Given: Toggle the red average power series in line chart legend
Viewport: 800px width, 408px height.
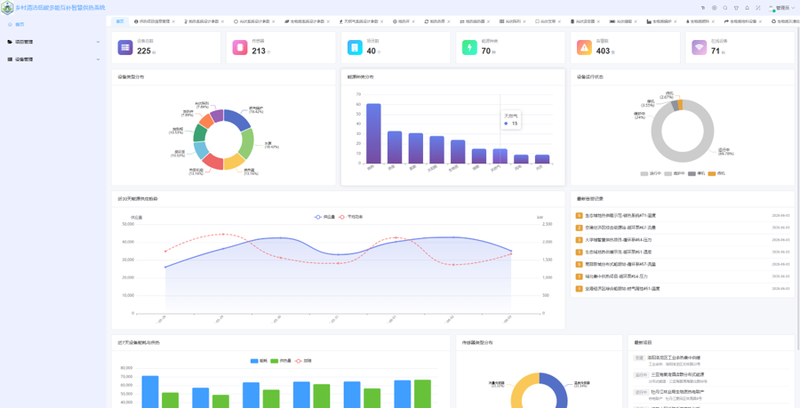Looking at the screenshot, I should click(x=351, y=217).
